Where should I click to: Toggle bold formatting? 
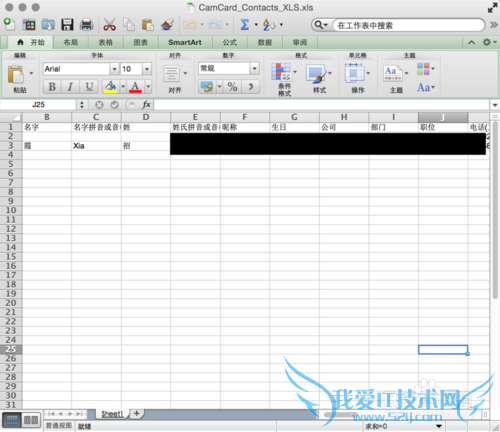[x=52, y=87]
